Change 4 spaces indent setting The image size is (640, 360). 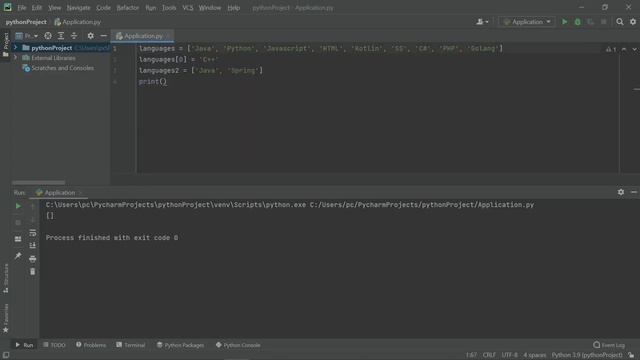click(x=535, y=355)
